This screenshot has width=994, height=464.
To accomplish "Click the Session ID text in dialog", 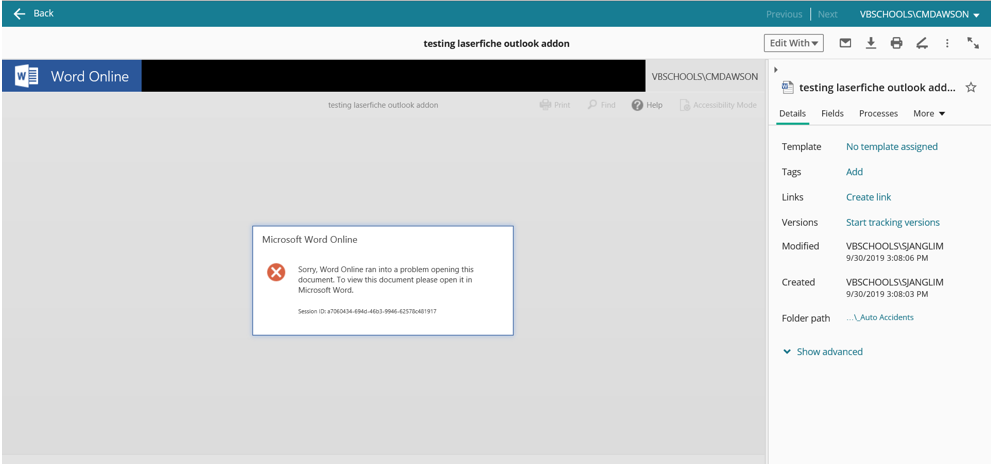I will [367, 312].
